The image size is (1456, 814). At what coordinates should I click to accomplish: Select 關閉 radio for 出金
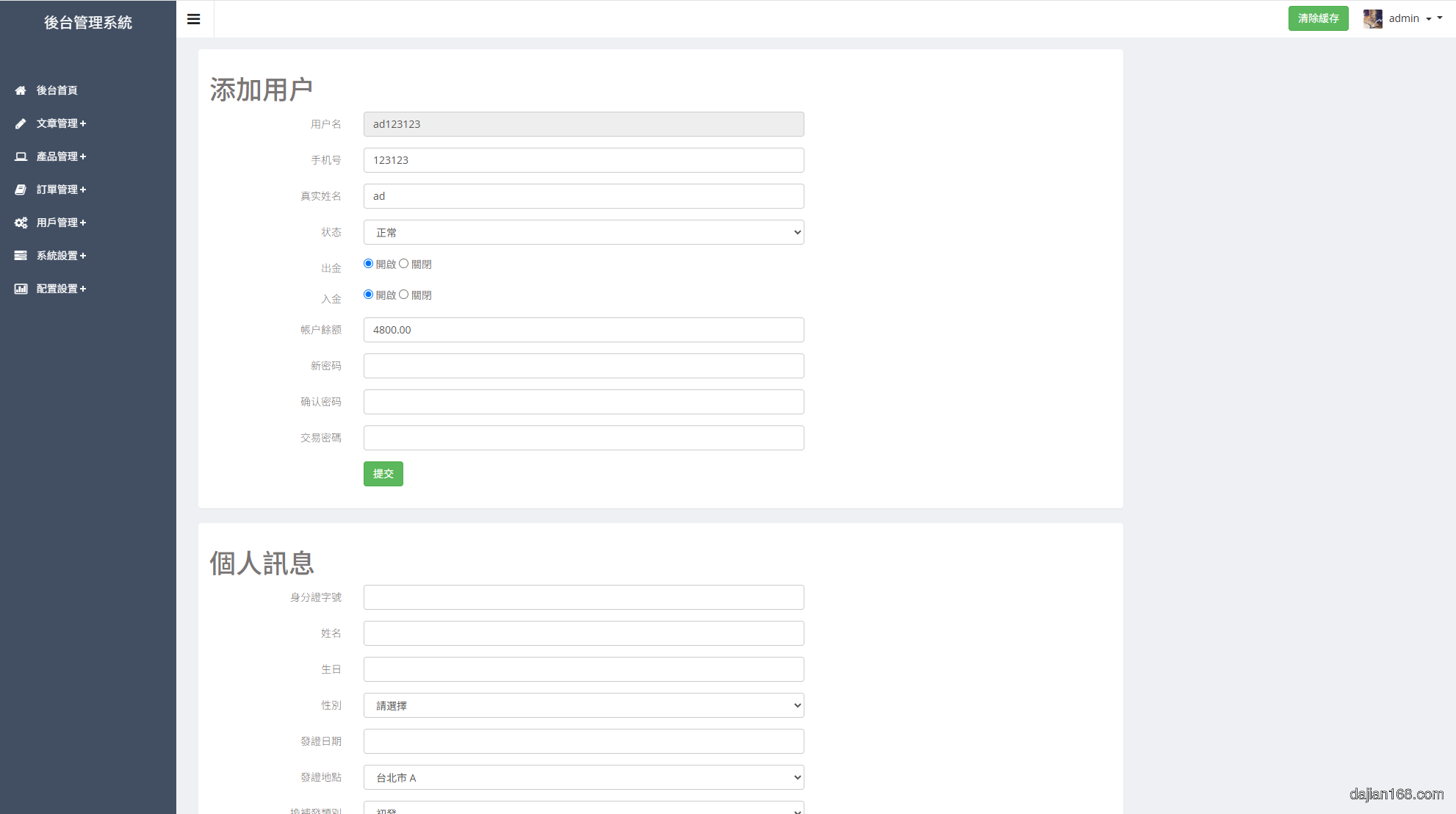click(x=404, y=264)
